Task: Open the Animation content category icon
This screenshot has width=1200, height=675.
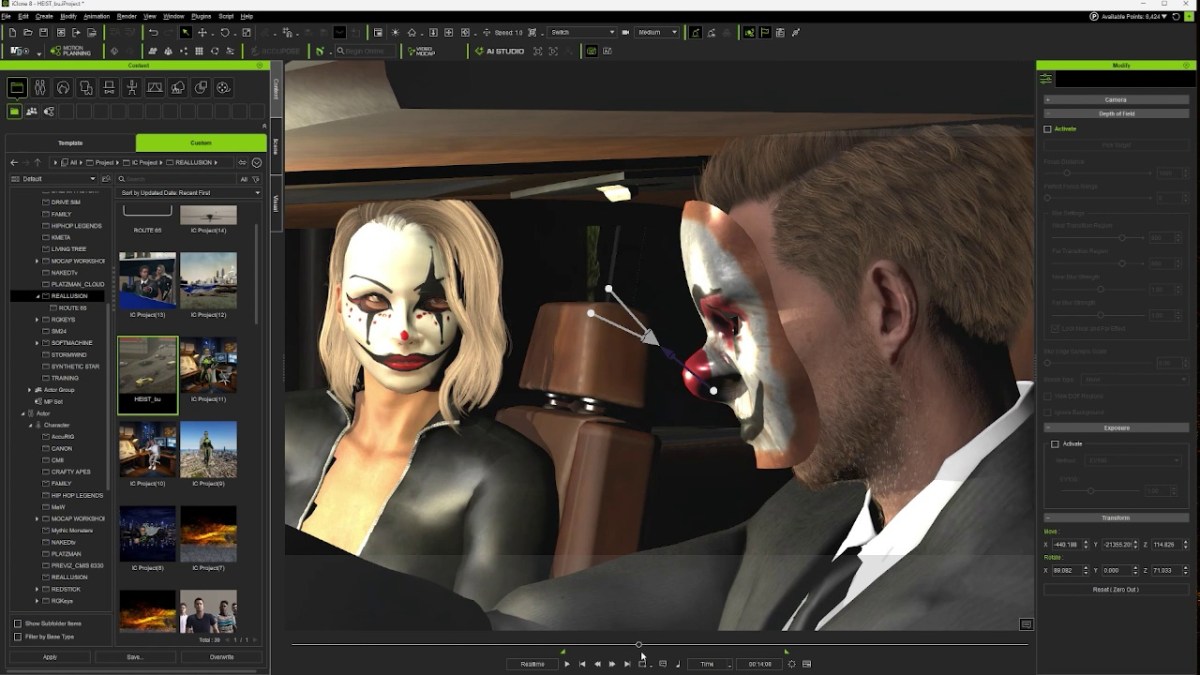Action: (132, 88)
